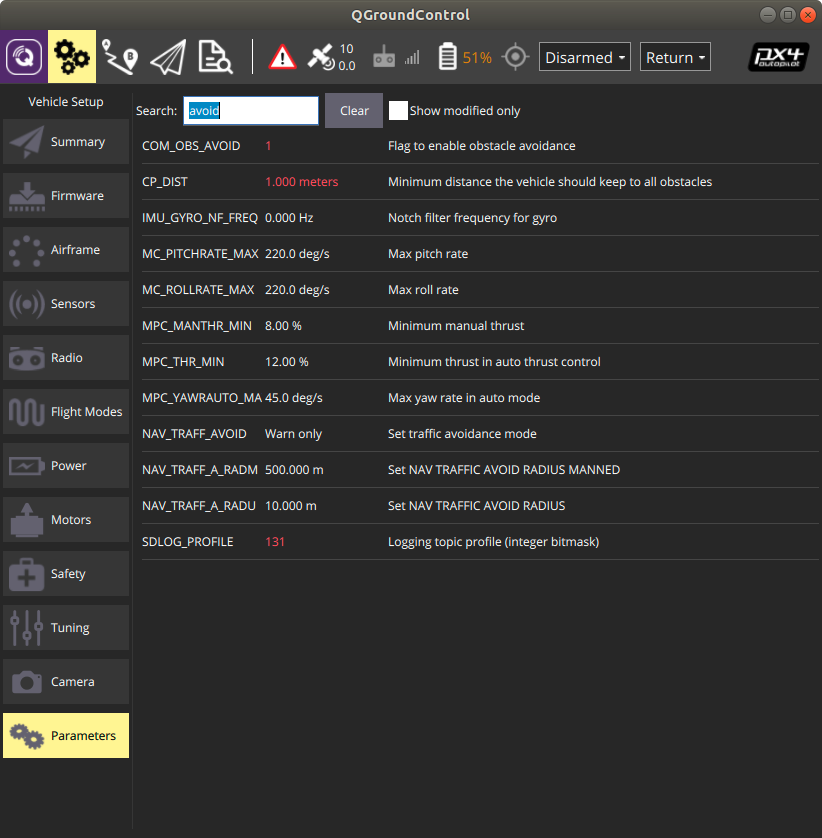This screenshot has width=822, height=838.
Task: Show RC radio signal strength indicator
Action: click(396, 57)
